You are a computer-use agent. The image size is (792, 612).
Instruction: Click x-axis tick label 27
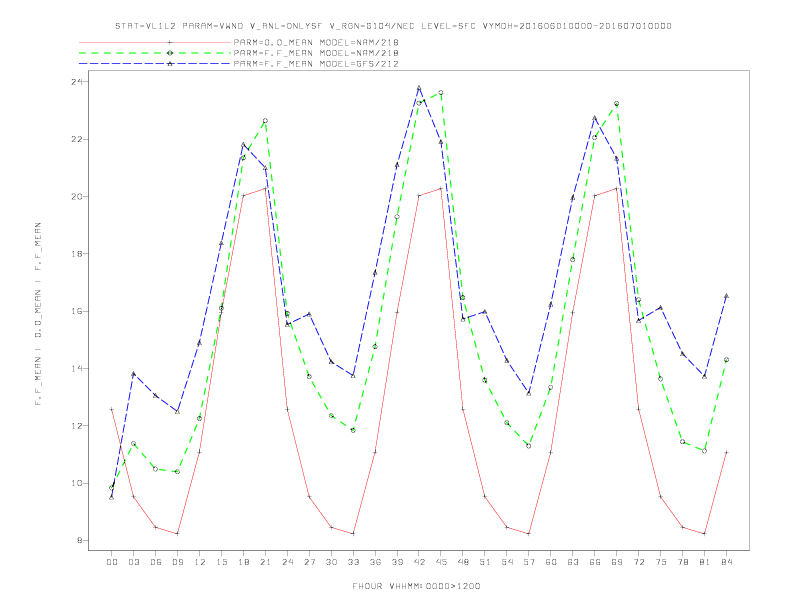pos(309,562)
